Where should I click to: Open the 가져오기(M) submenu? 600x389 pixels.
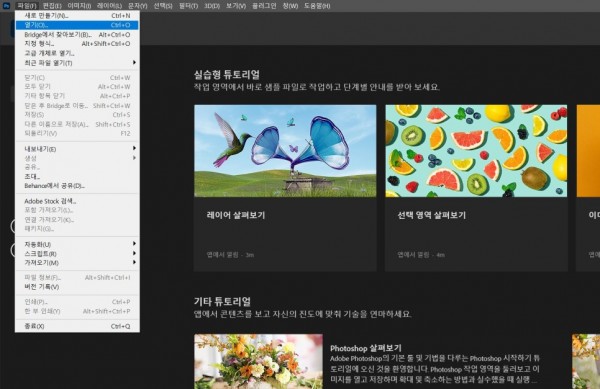[77, 262]
